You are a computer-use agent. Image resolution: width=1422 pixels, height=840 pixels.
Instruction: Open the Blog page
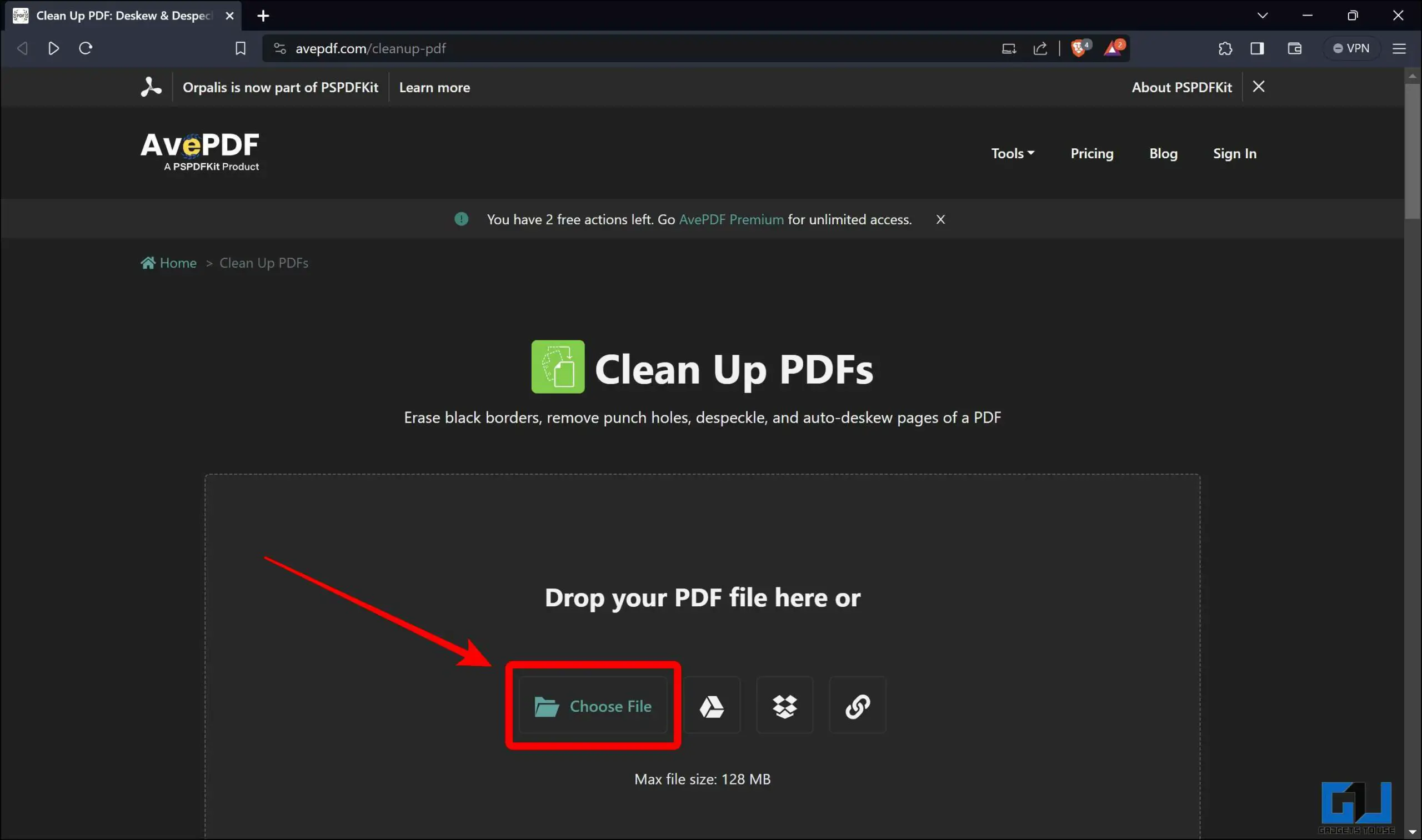tap(1163, 153)
